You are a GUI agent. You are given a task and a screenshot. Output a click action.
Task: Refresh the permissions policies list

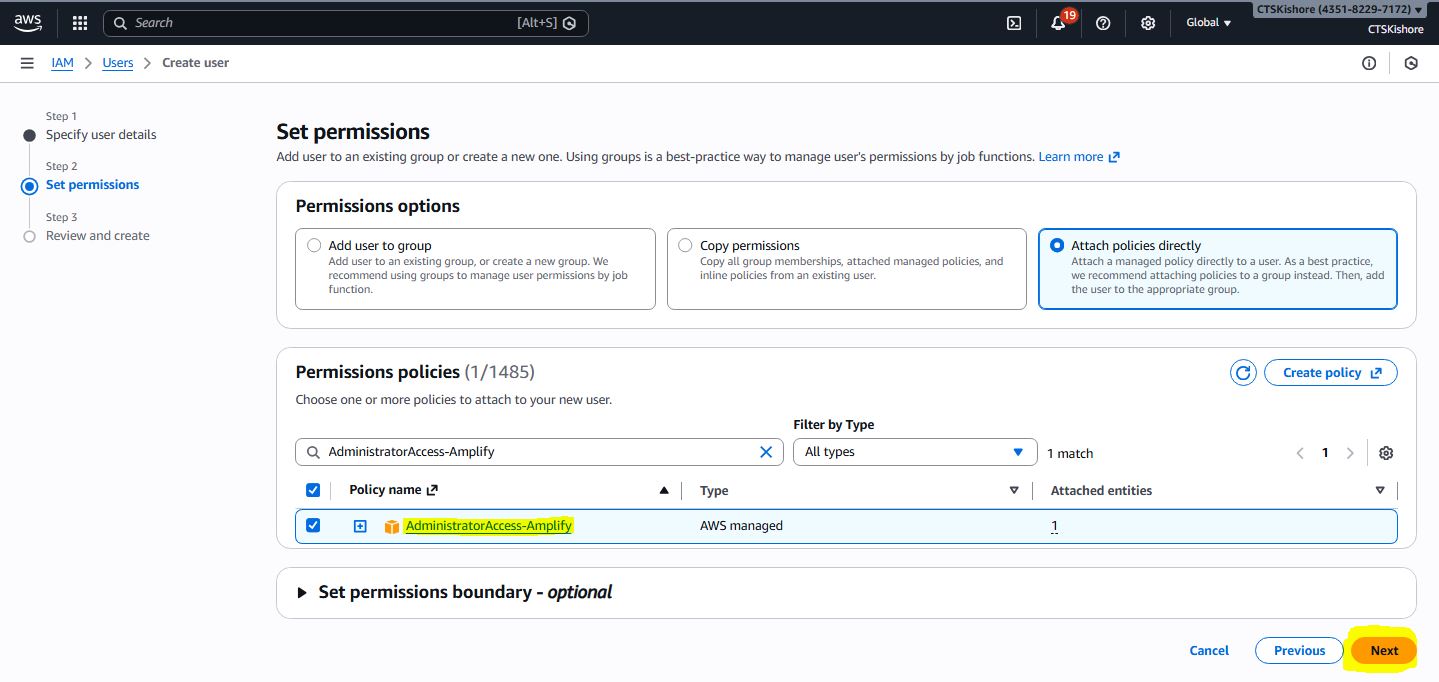coord(1243,373)
